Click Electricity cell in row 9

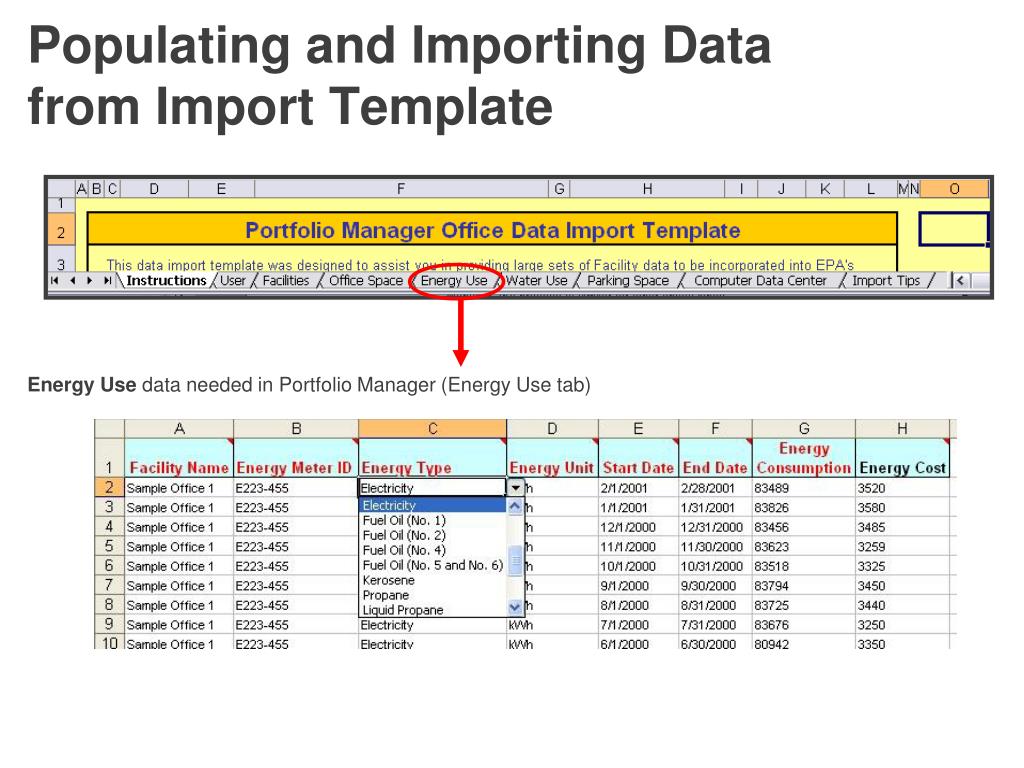pos(432,625)
